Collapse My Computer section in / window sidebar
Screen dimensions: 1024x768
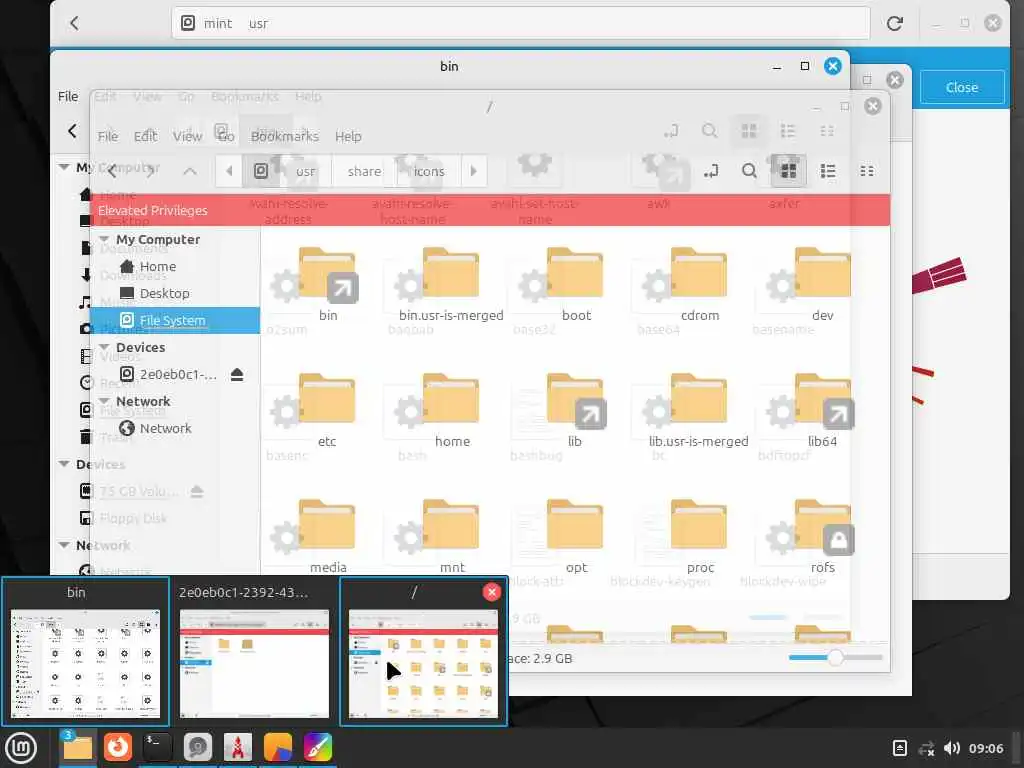point(104,239)
